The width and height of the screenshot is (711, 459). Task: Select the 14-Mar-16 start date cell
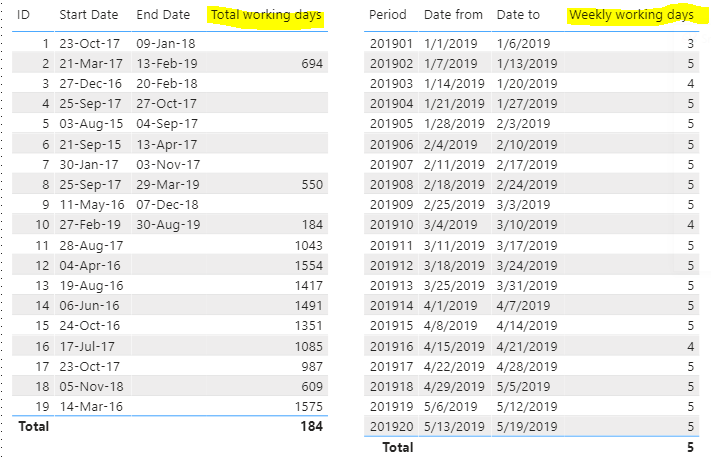click(x=91, y=406)
